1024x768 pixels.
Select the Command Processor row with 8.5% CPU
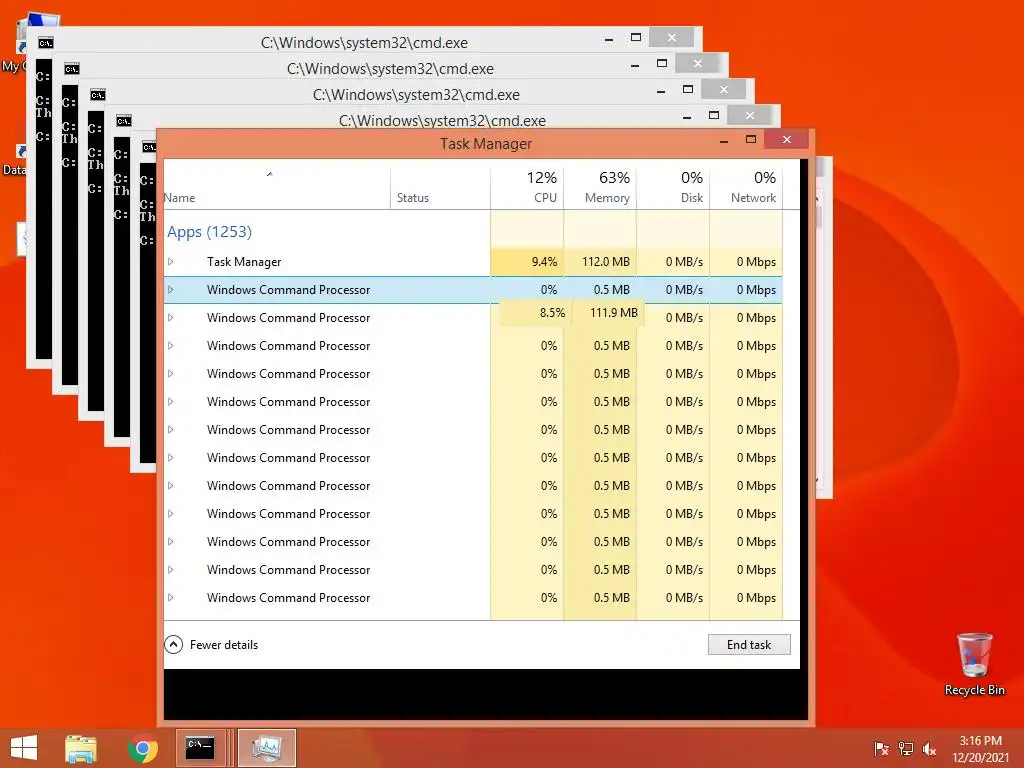pyautogui.click(x=473, y=318)
